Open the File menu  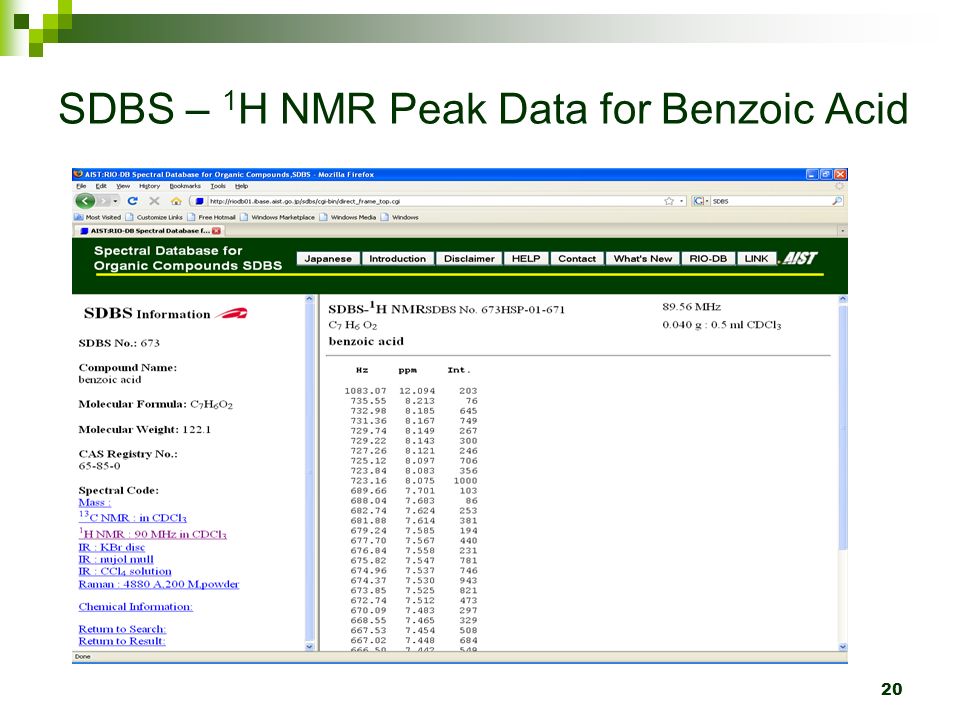(x=81, y=186)
